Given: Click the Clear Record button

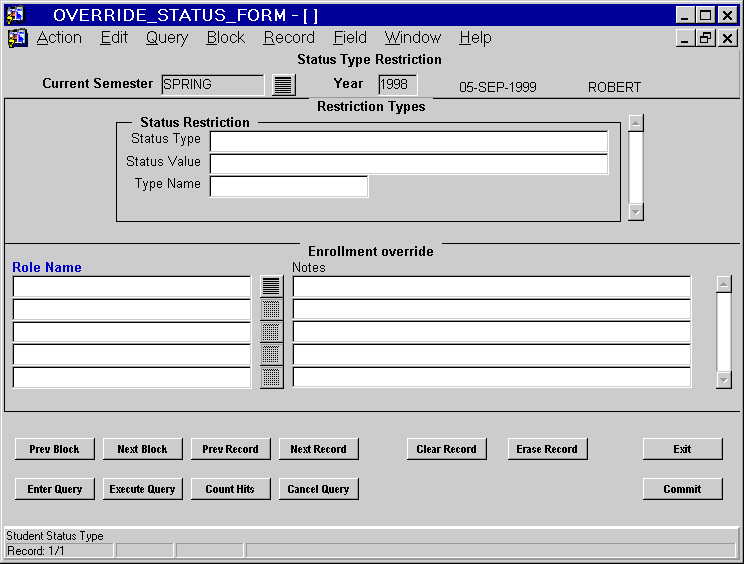Looking at the screenshot, I should tap(446, 449).
